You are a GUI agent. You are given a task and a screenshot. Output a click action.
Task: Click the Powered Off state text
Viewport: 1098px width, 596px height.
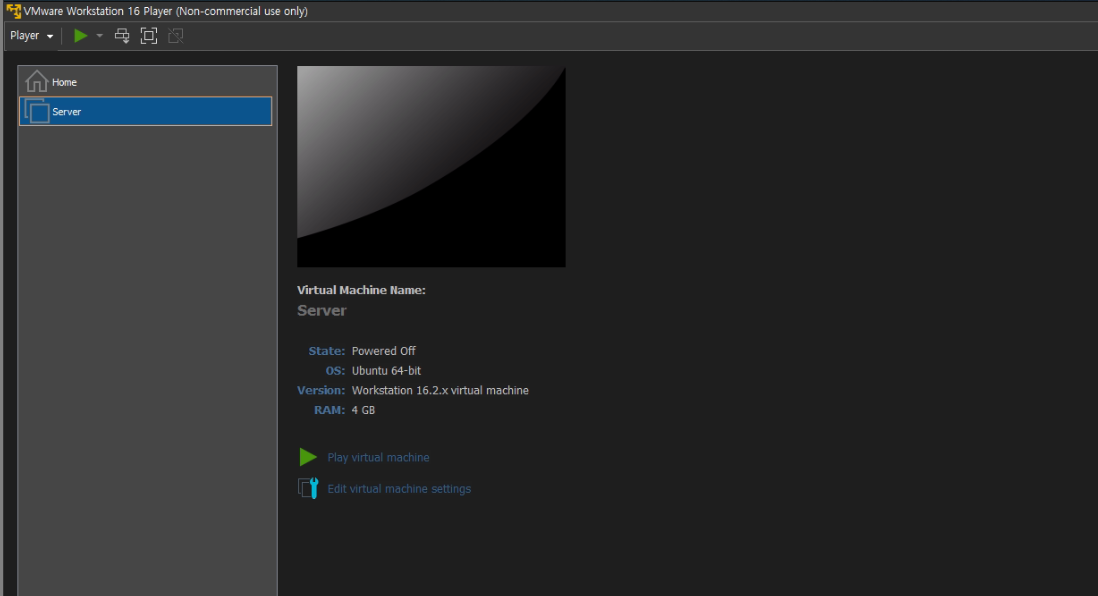pyautogui.click(x=384, y=351)
